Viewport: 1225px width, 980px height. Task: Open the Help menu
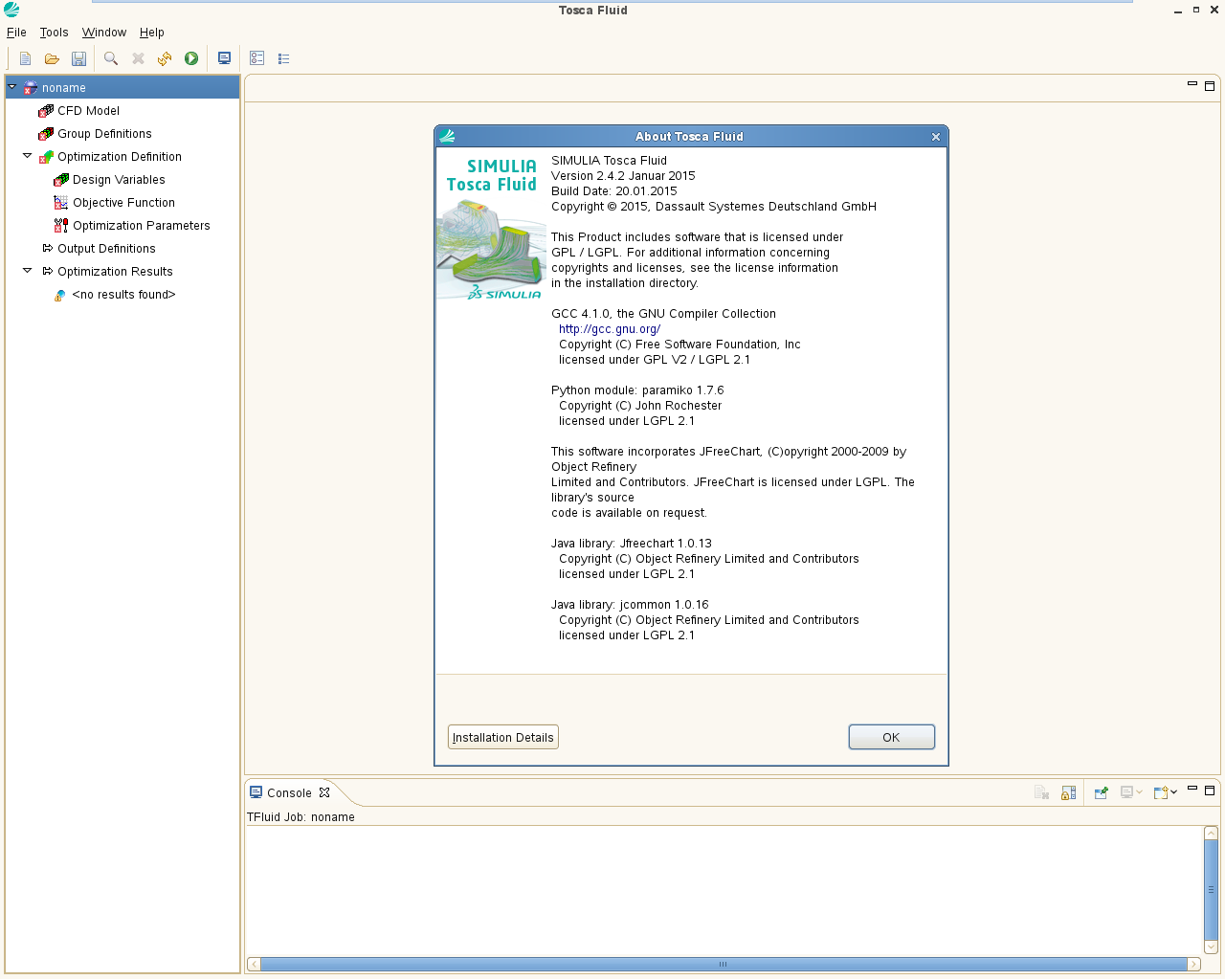(x=152, y=33)
